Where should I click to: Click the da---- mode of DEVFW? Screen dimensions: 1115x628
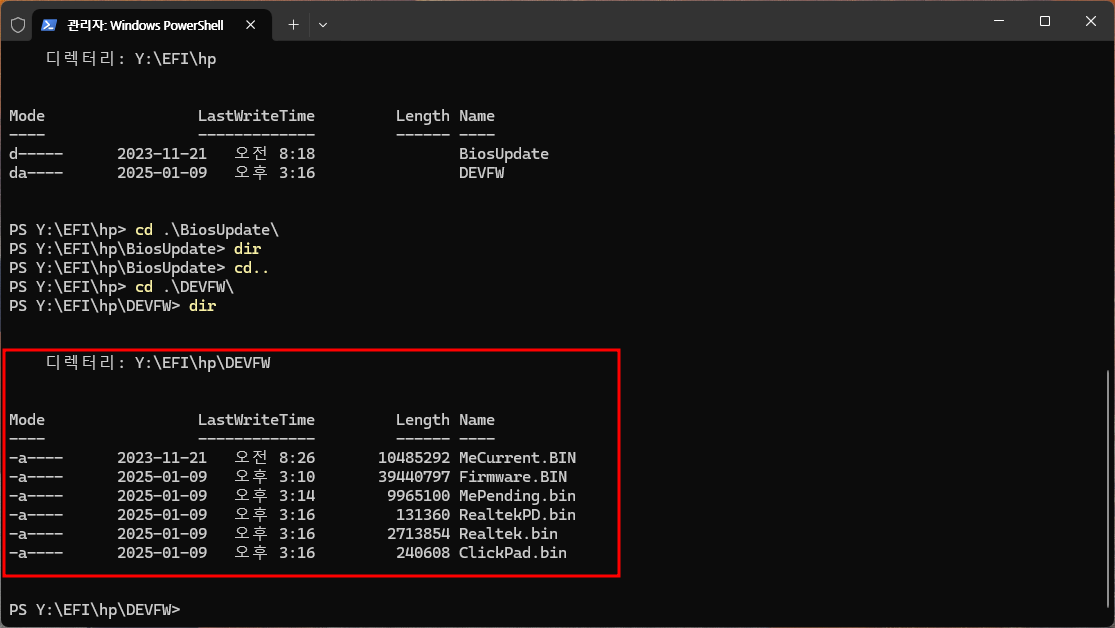click(36, 173)
